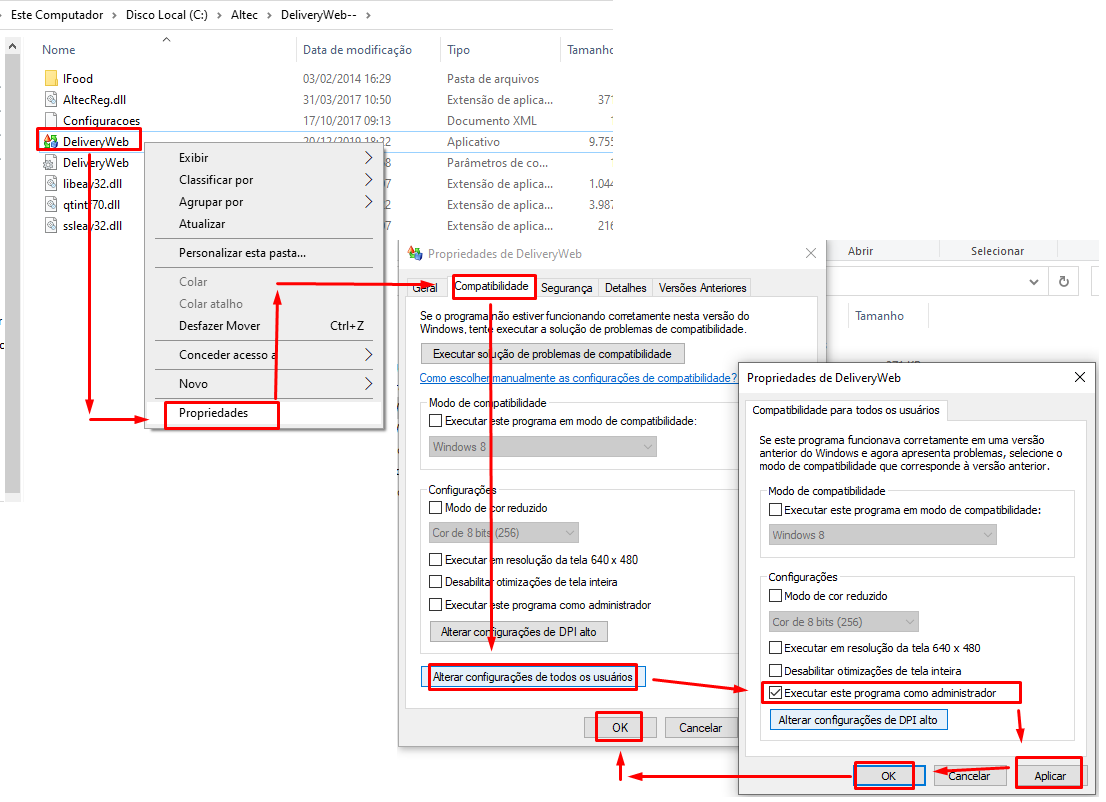This screenshot has width=1106, height=802.
Task: Select the Configuracoes XML file icon
Action: coord(51,121)
